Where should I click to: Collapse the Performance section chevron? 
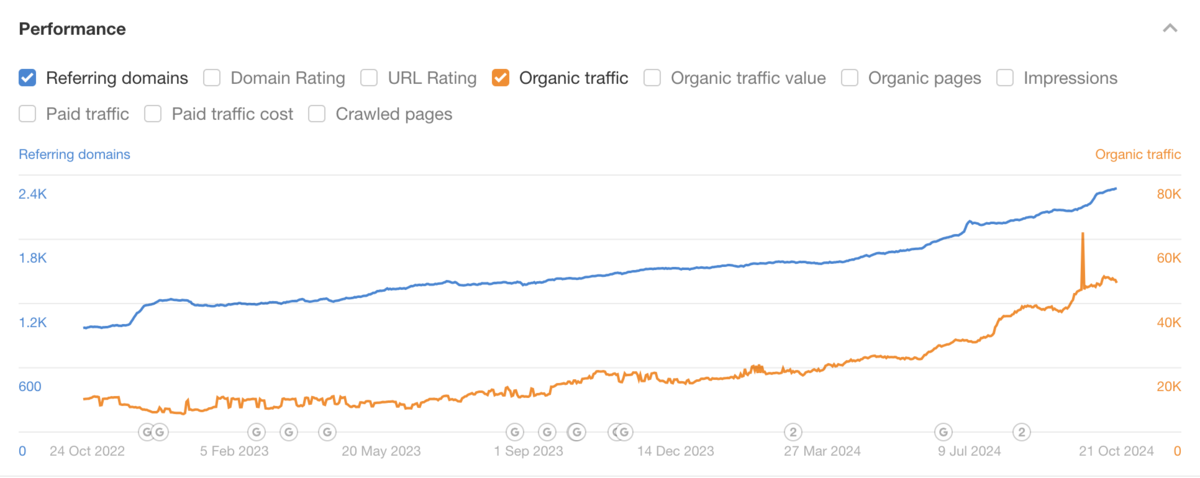pyautogui.click(x=1169, y=29)
